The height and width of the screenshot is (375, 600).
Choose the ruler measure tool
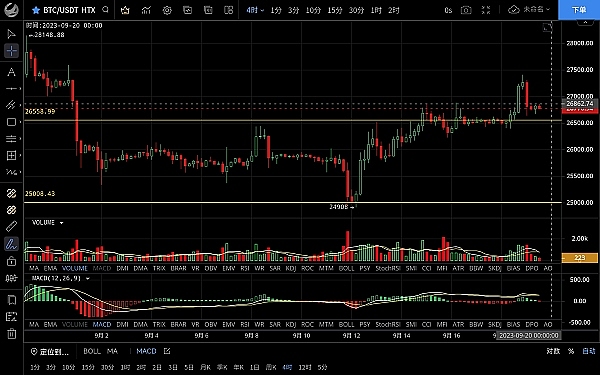coord(11,227)
